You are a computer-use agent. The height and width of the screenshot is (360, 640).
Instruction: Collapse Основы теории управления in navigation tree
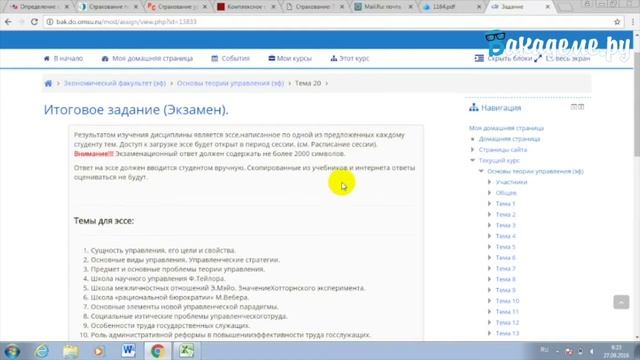pos(481,171)
